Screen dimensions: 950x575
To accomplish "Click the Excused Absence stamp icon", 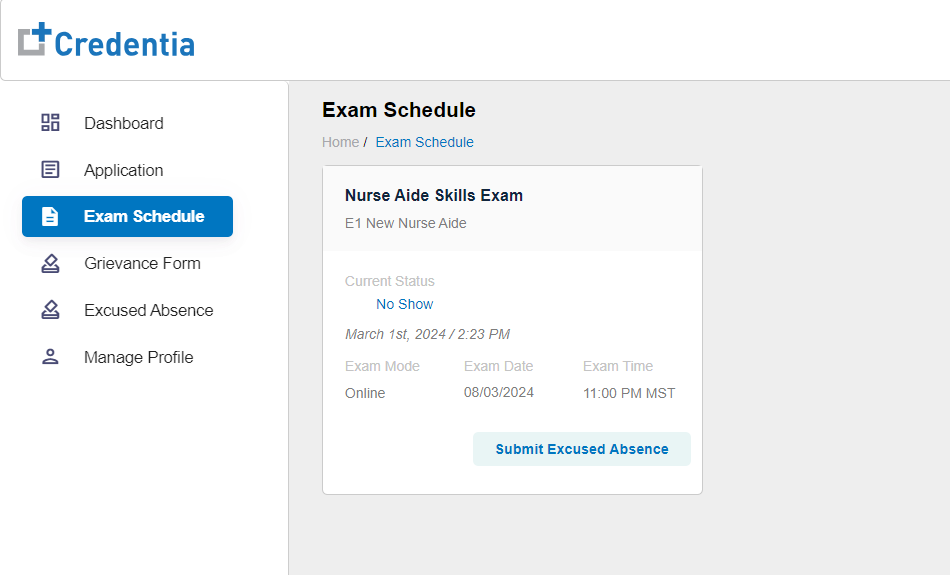I will point(50,310).
